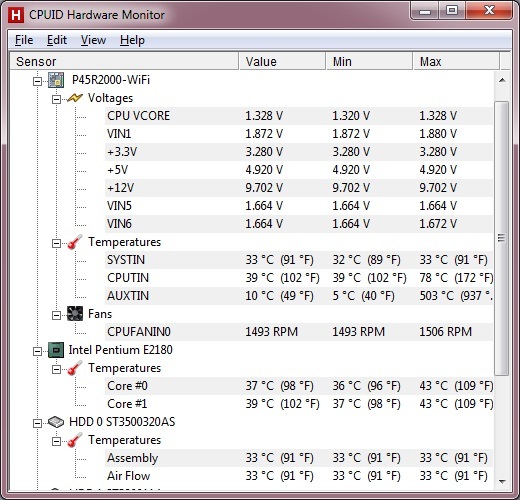Select the SYSTIN temperature row
This screenshot has height=500, width=520.
pyautogui.click(x=299, y=260)
